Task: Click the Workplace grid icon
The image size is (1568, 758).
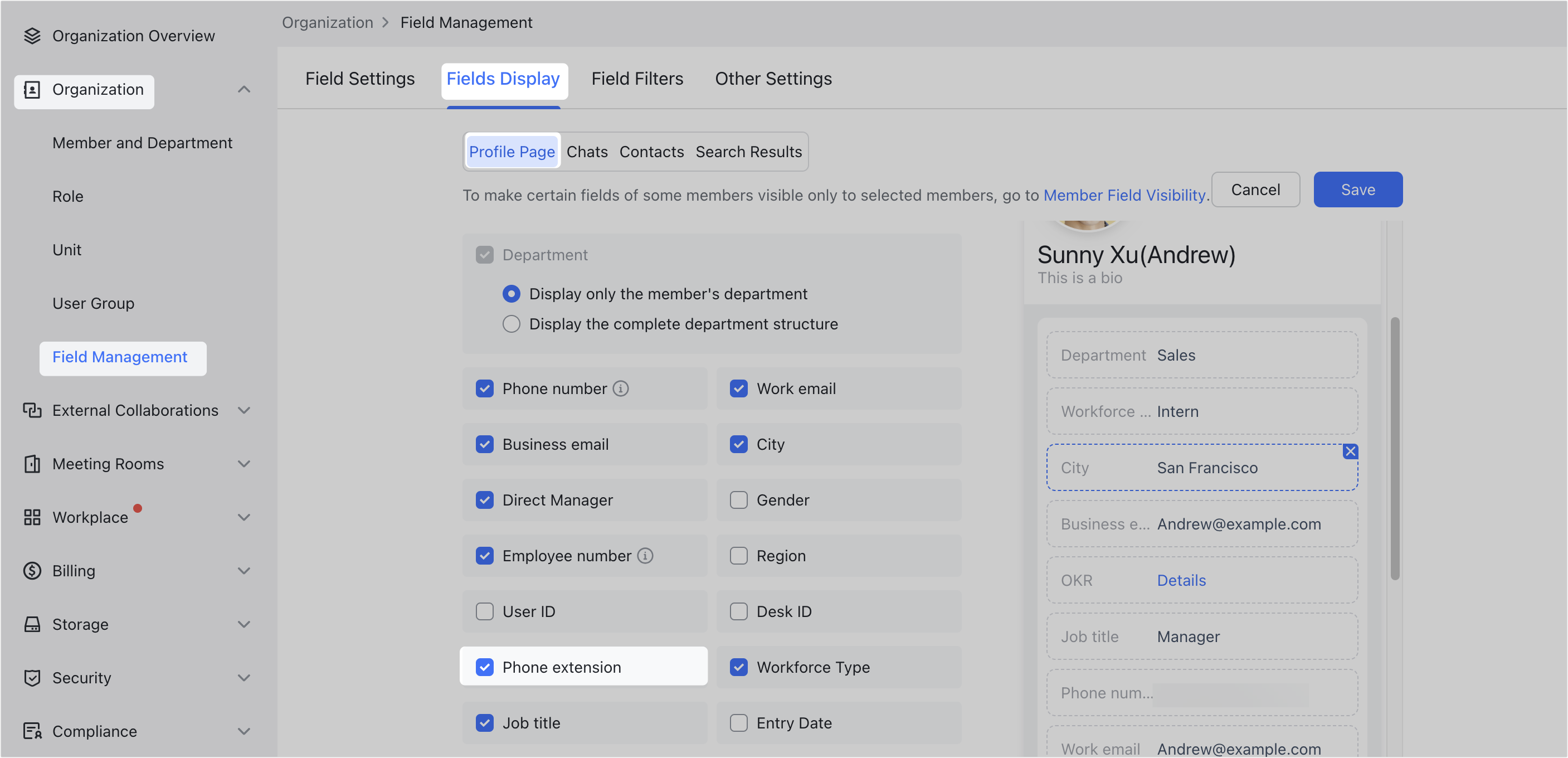Action: pyautogui.click(x=32, y=517)
